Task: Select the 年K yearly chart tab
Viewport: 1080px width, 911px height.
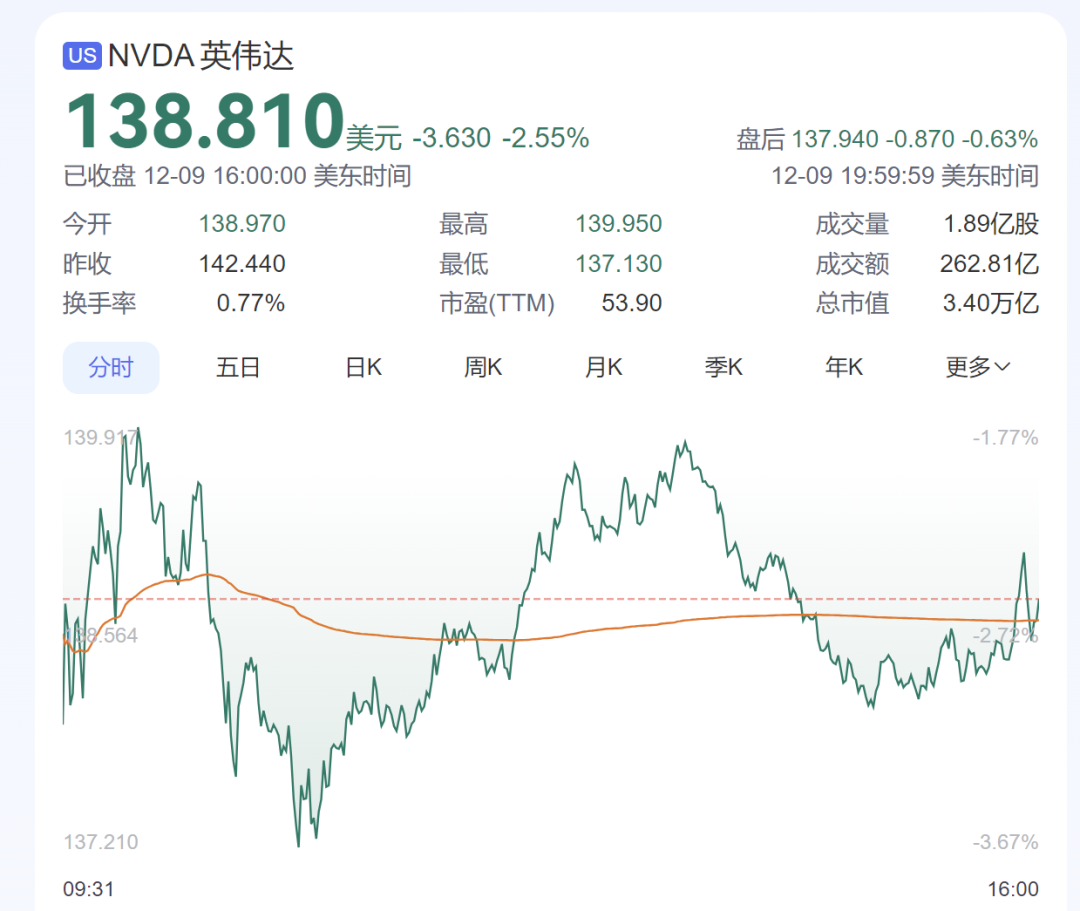Action: coord(844,368)
